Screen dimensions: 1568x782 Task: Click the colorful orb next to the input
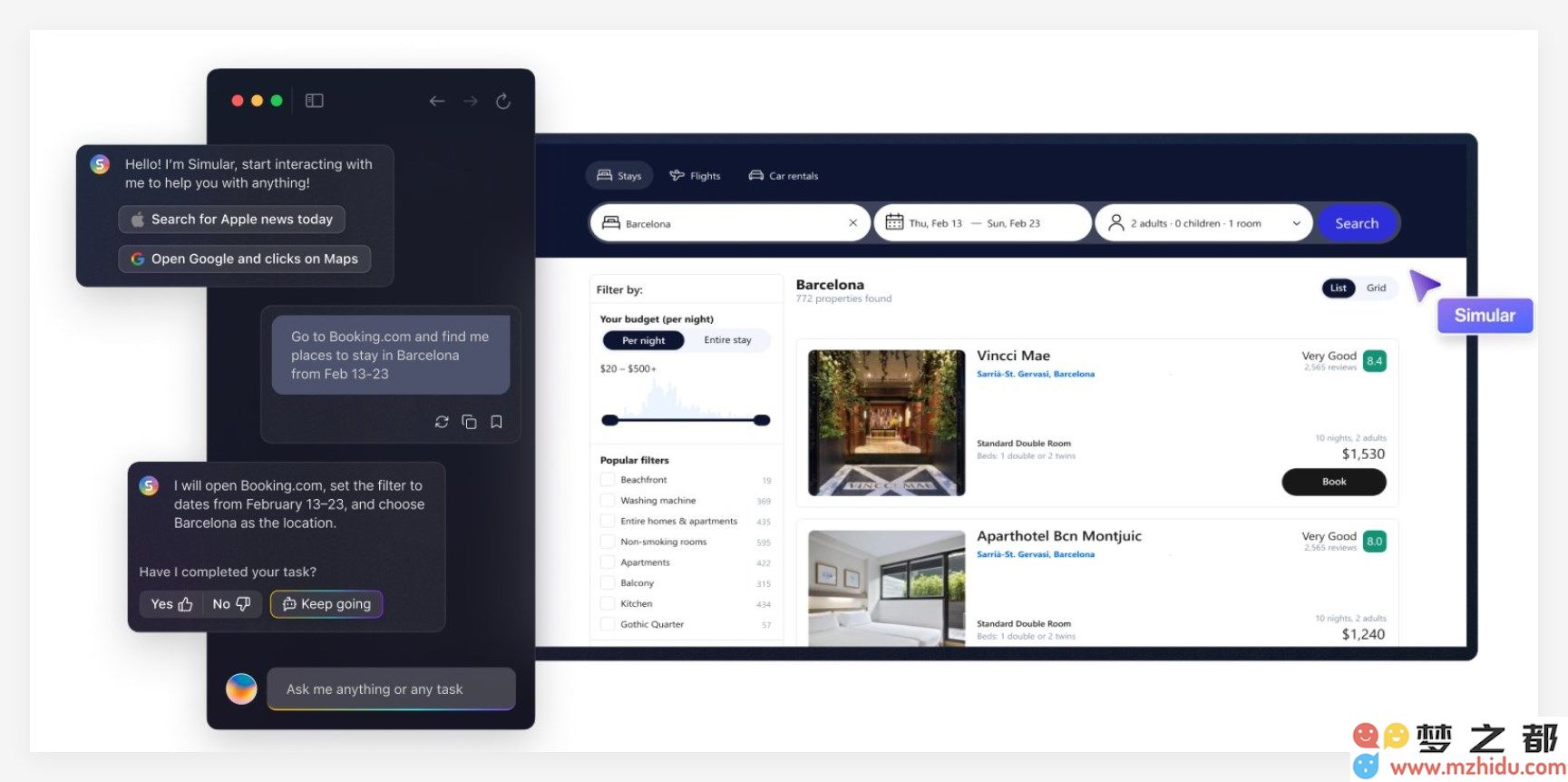point(241,689)
